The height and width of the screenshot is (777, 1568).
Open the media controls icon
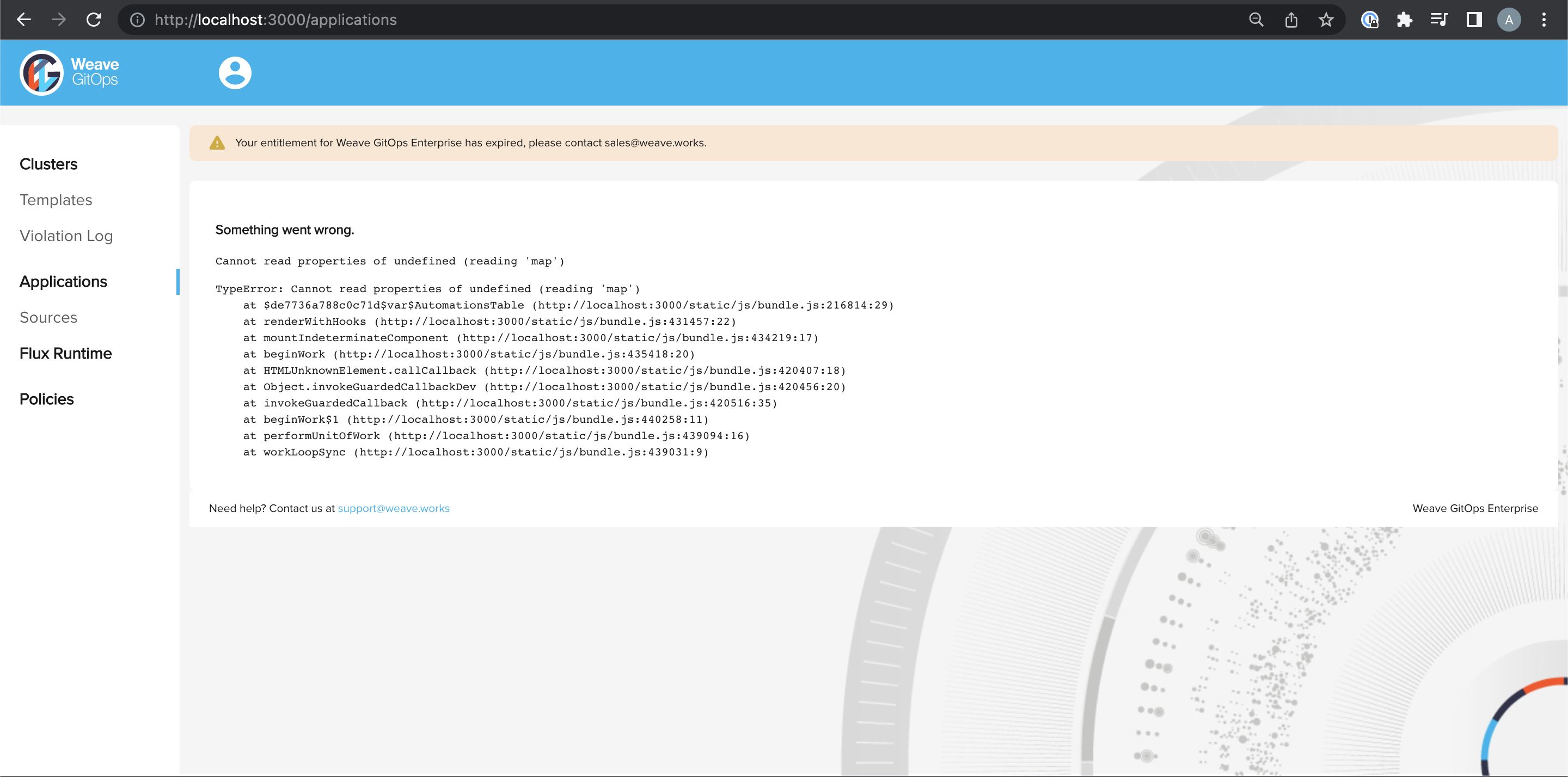click(1439, 20)
